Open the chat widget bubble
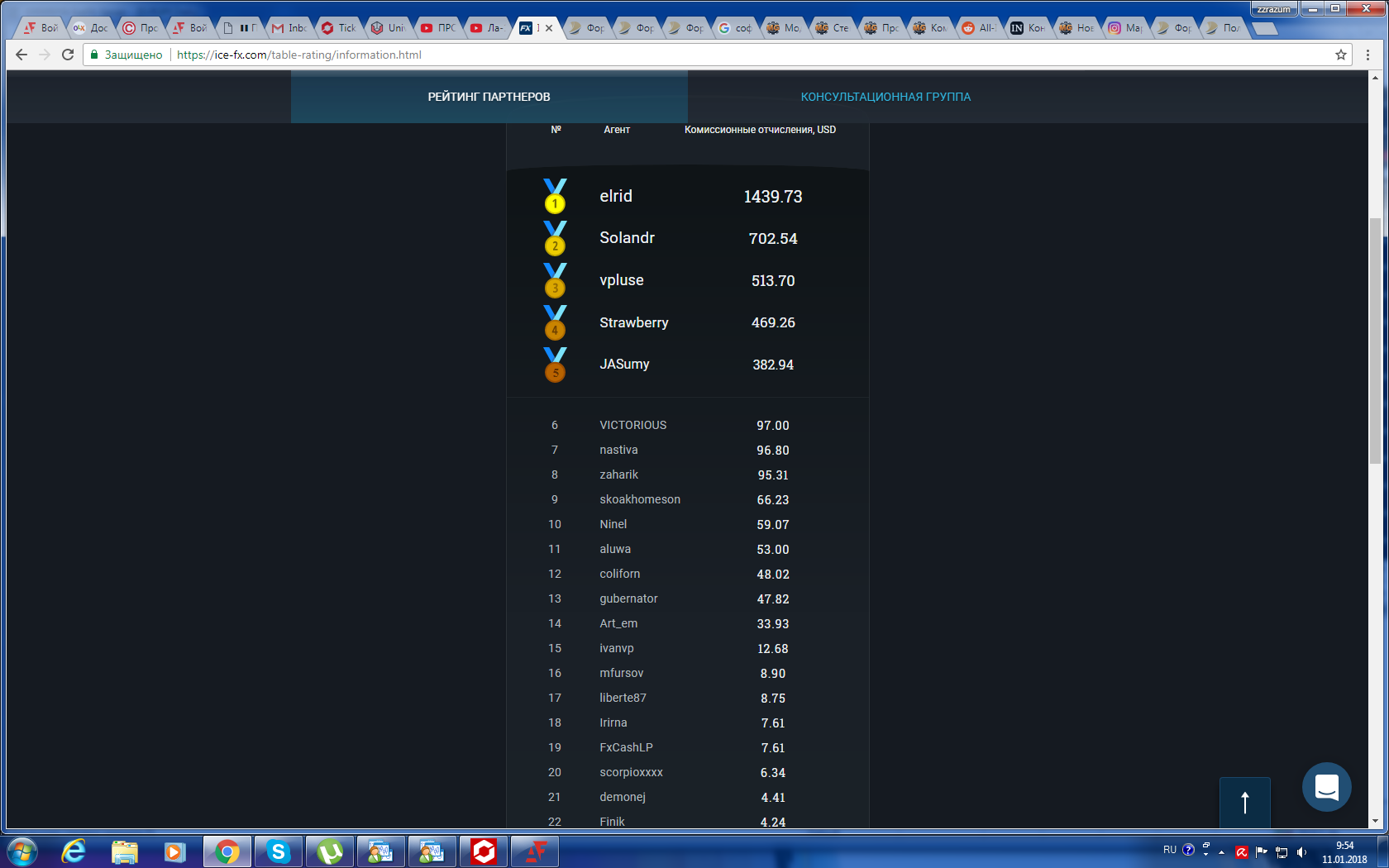Screen dimensions: 1389x868 click(1327, 786)
